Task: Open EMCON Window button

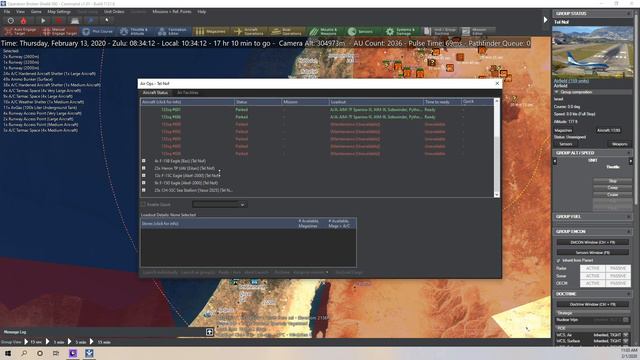Action: tap(593, 242)
